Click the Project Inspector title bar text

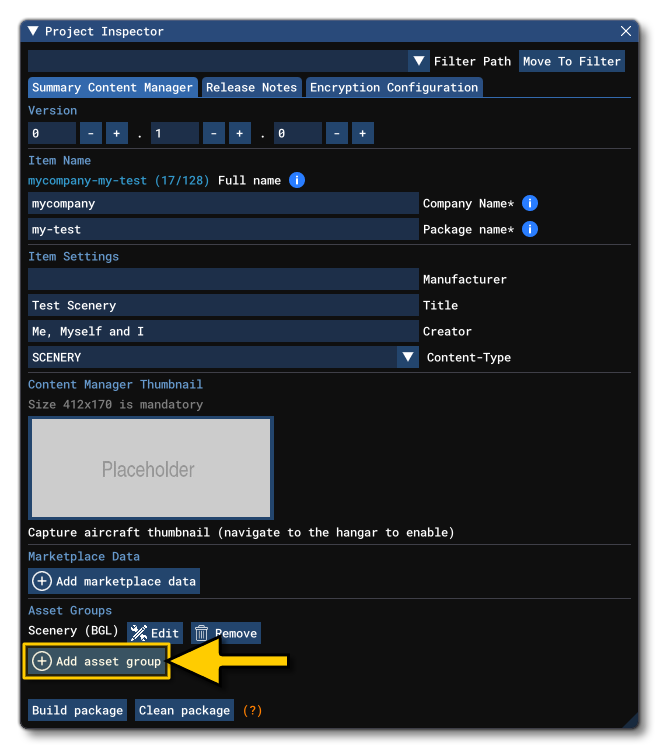pyautogui.click(x=104, y=32)
